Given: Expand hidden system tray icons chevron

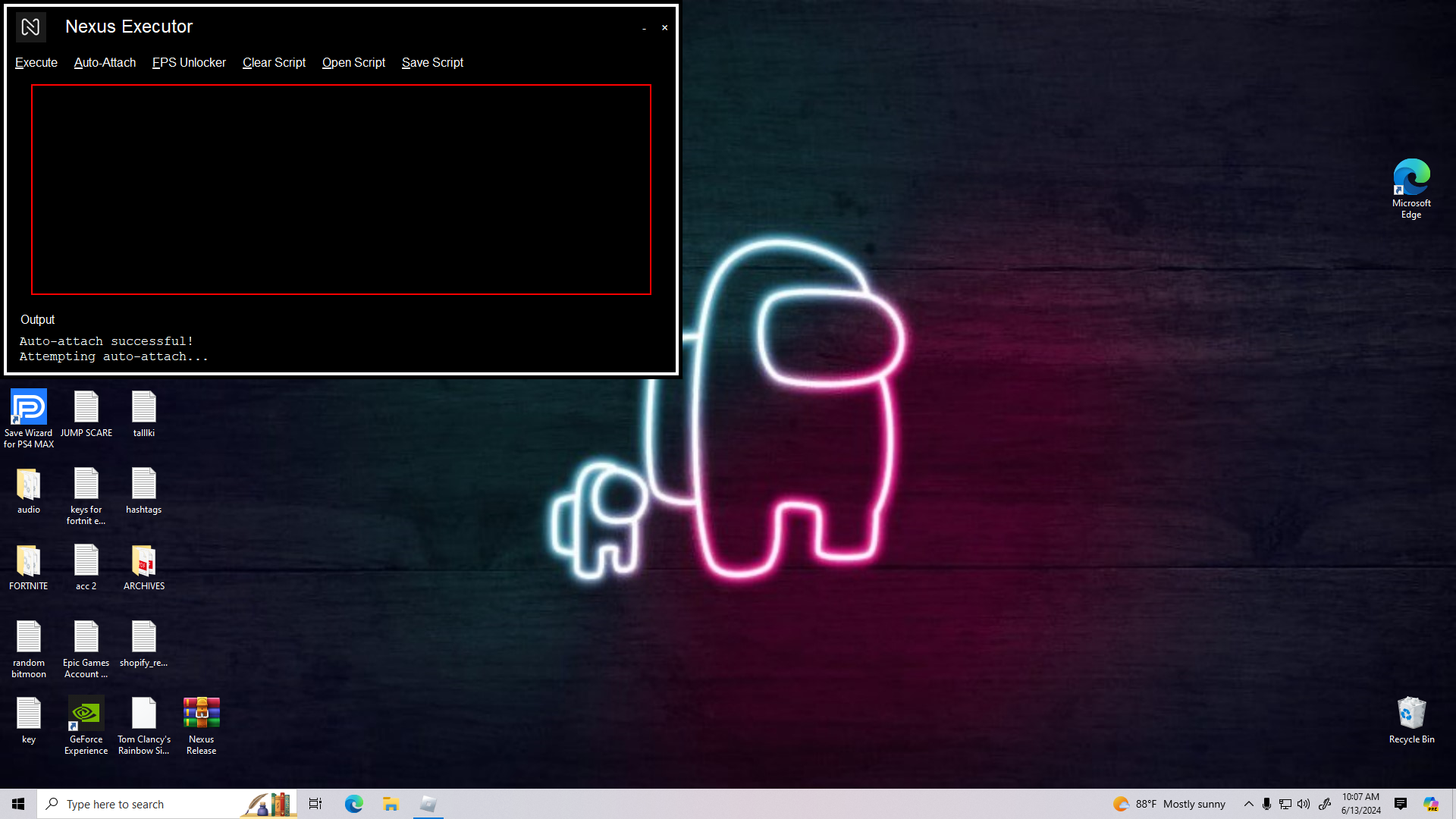Looking at the screenshot, I should point(1248,804).
